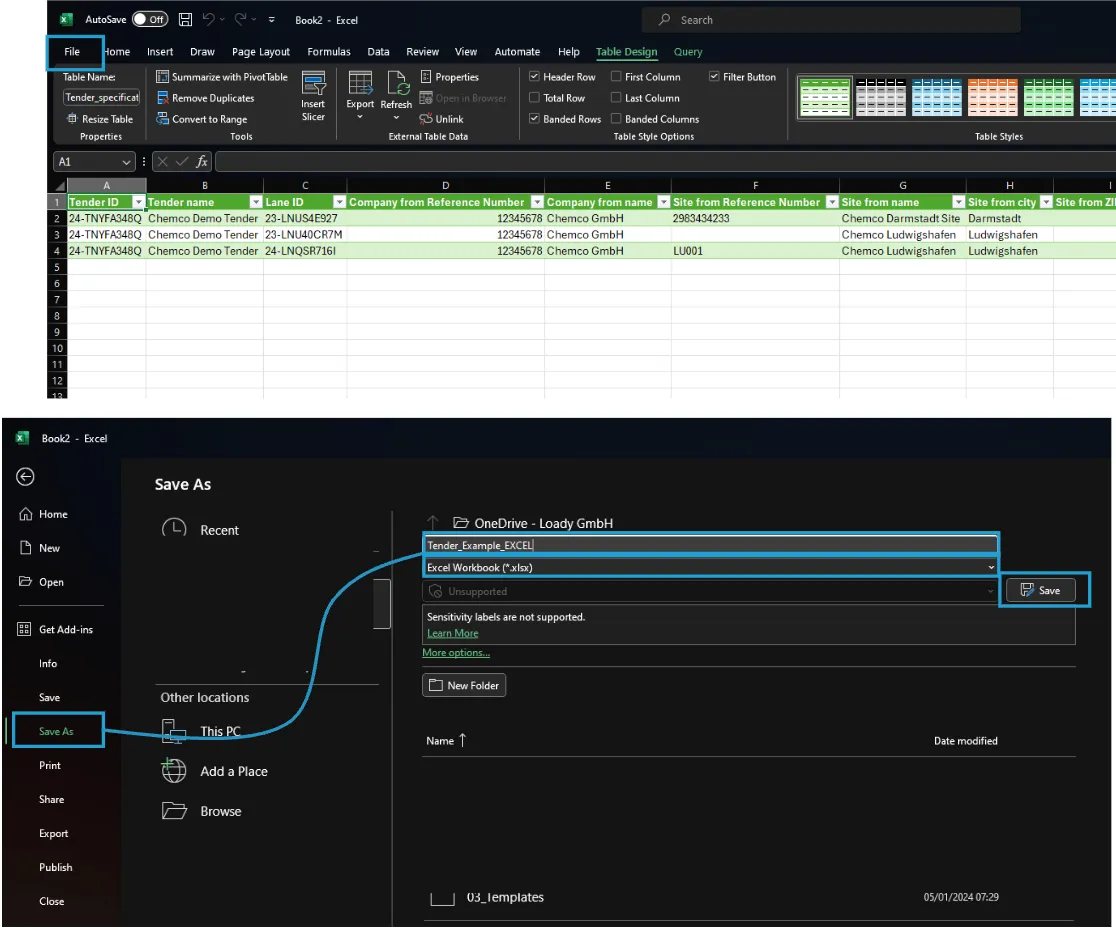Open Home in backstage sidebar
The image size is (1116, 930).
tap(43, 514)
